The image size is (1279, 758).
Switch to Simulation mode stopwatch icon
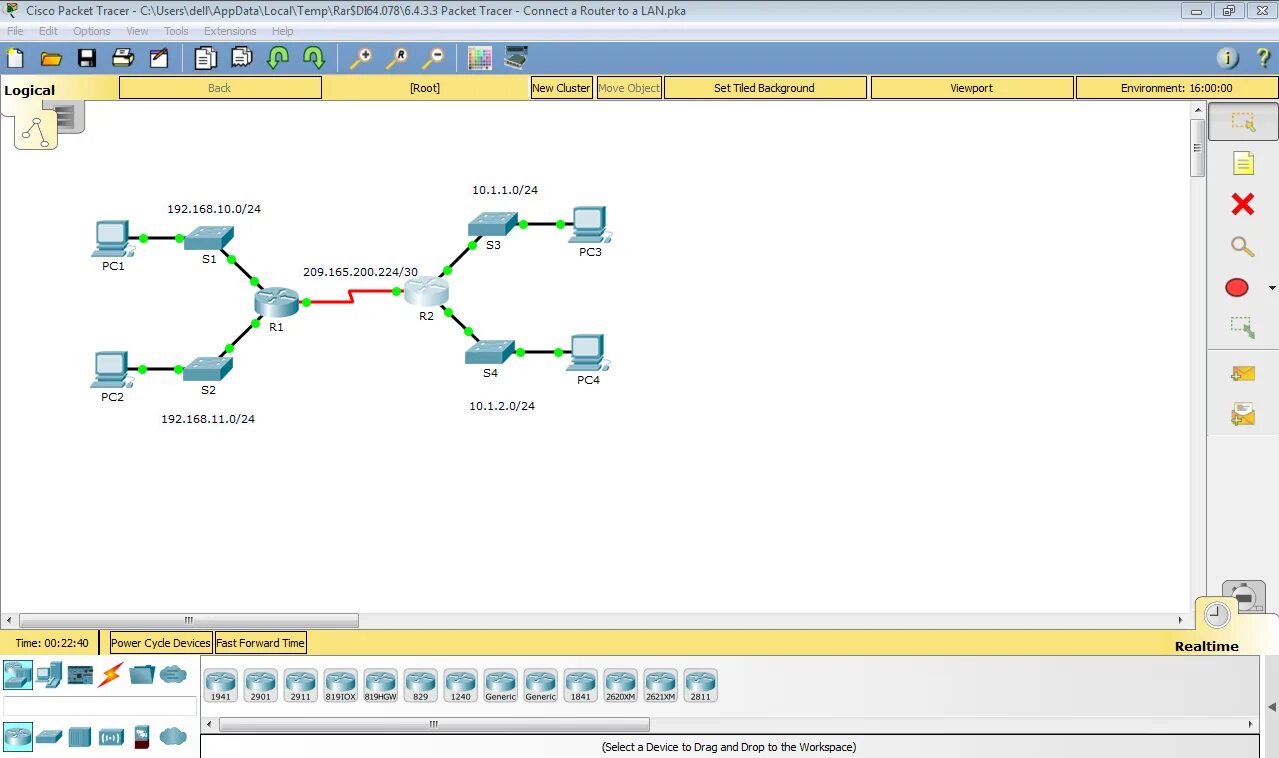point(1244,597)
